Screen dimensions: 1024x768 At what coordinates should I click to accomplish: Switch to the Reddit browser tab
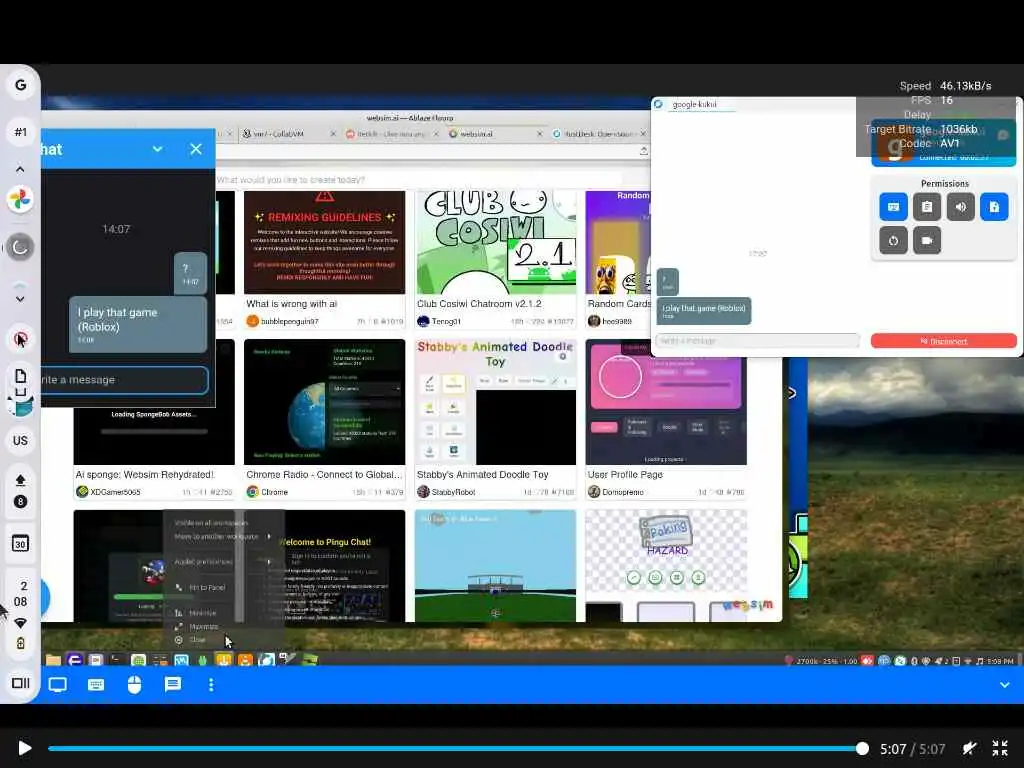(391, 134)
